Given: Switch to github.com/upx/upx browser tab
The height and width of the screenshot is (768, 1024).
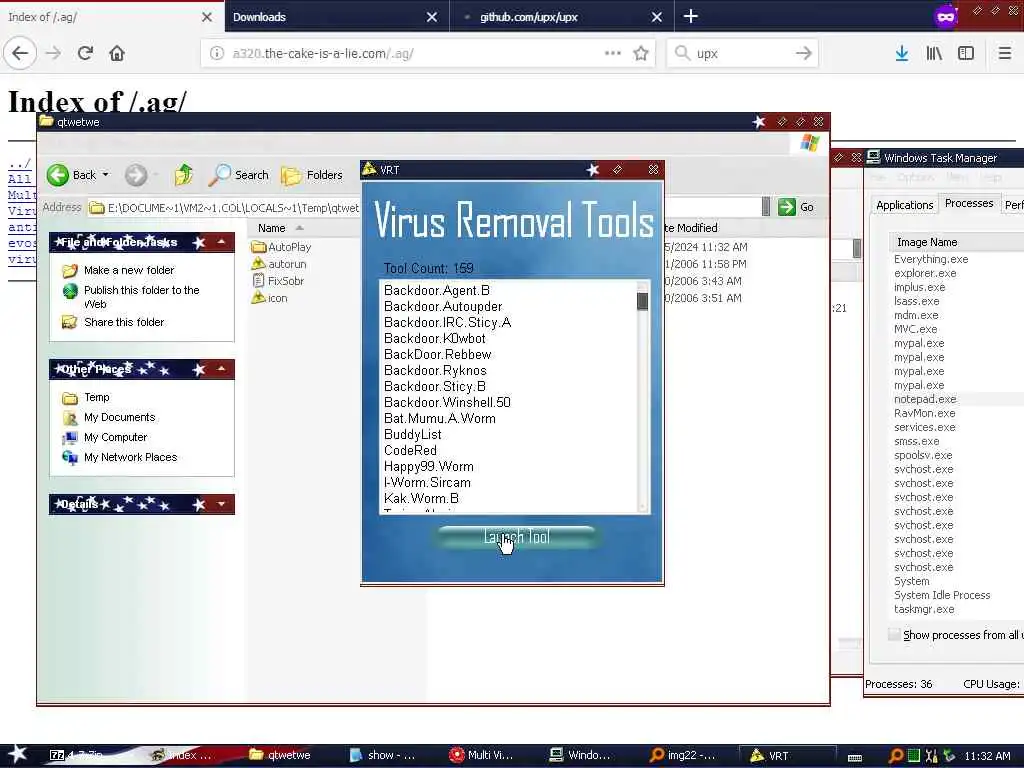Looking at the screenshot, I should click(562, 17).
